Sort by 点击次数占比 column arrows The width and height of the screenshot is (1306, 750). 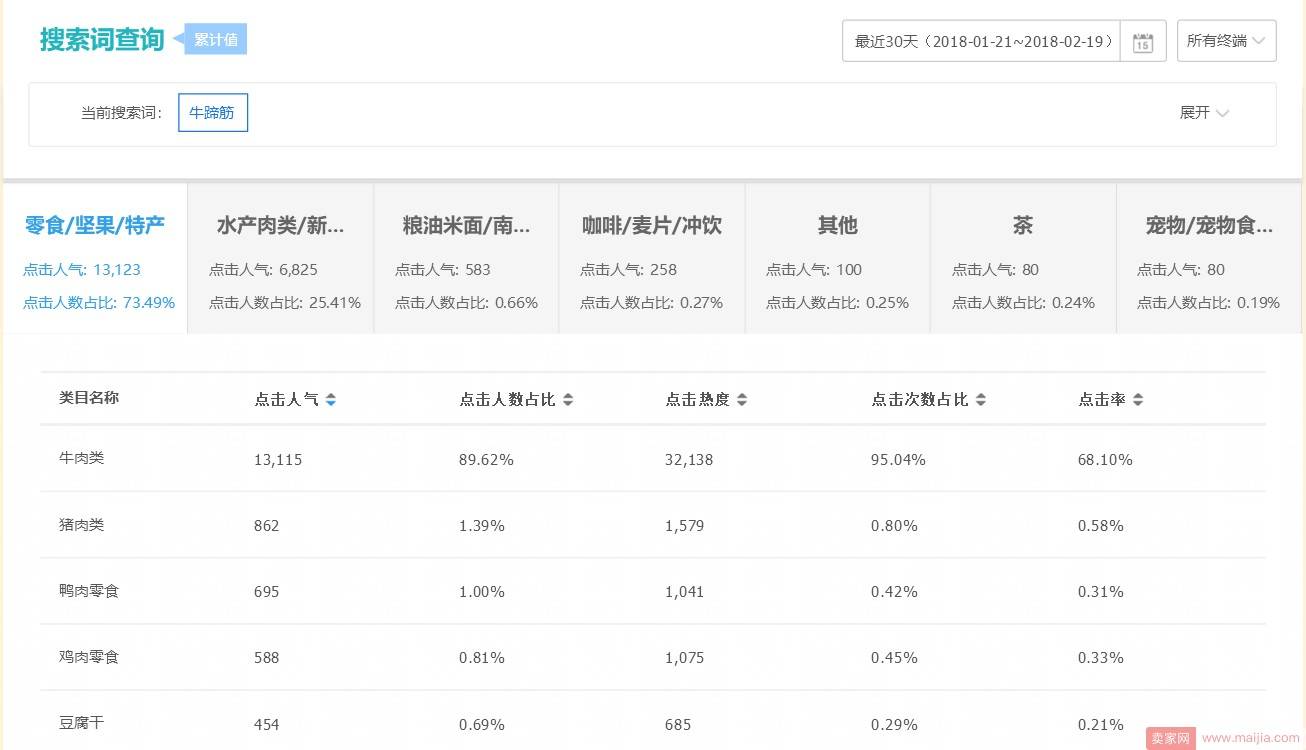point(981,400)
